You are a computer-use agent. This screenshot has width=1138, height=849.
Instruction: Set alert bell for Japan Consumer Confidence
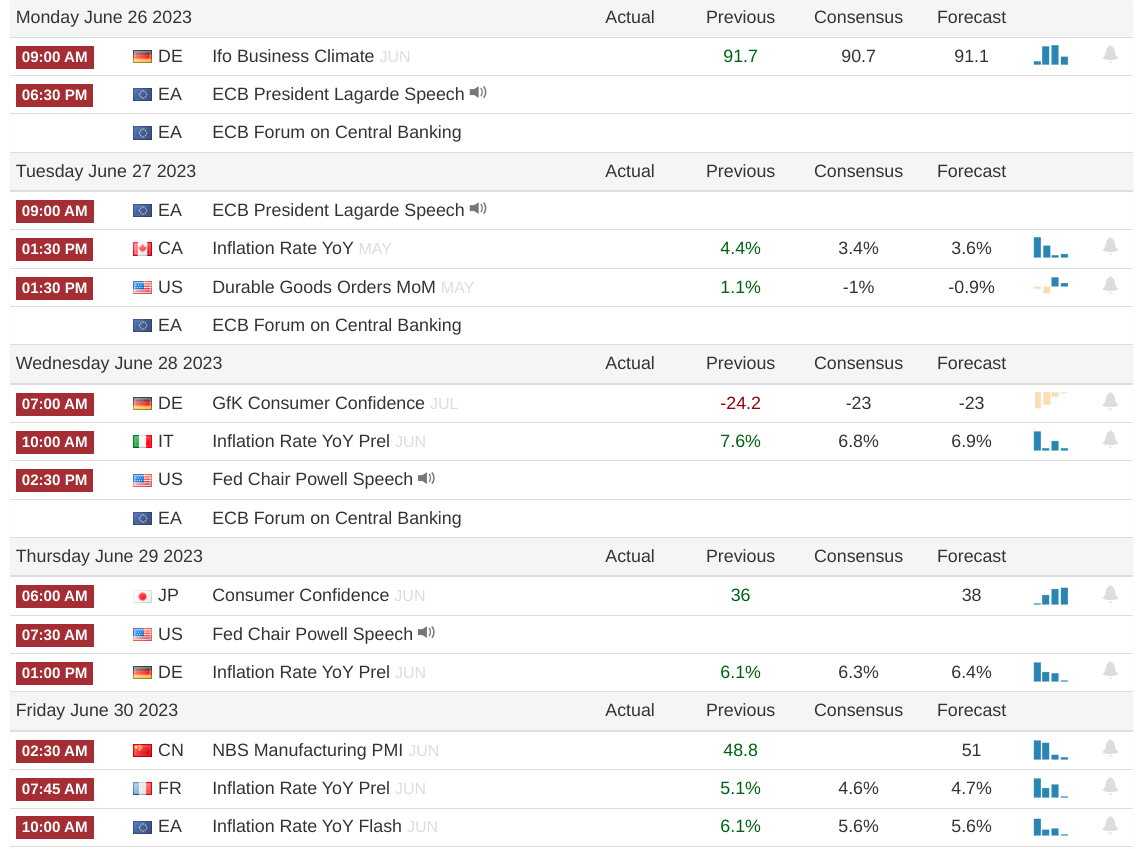coord(1110,594)
